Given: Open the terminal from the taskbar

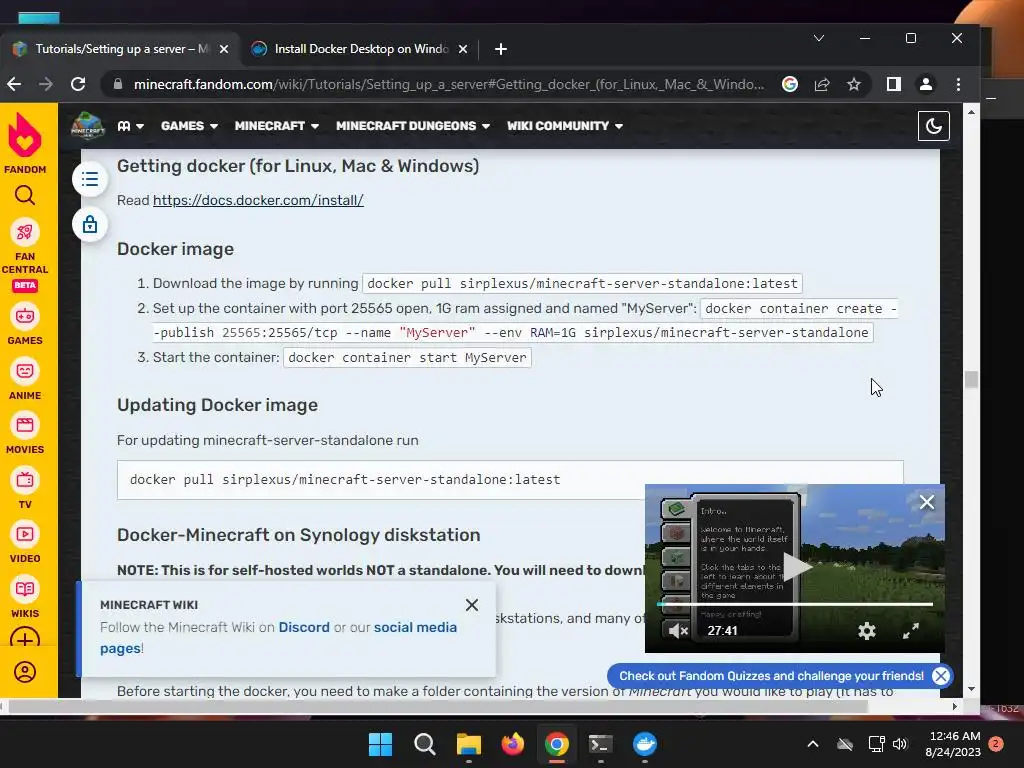Looking at the screenshot, I should [x=601, y=744].
